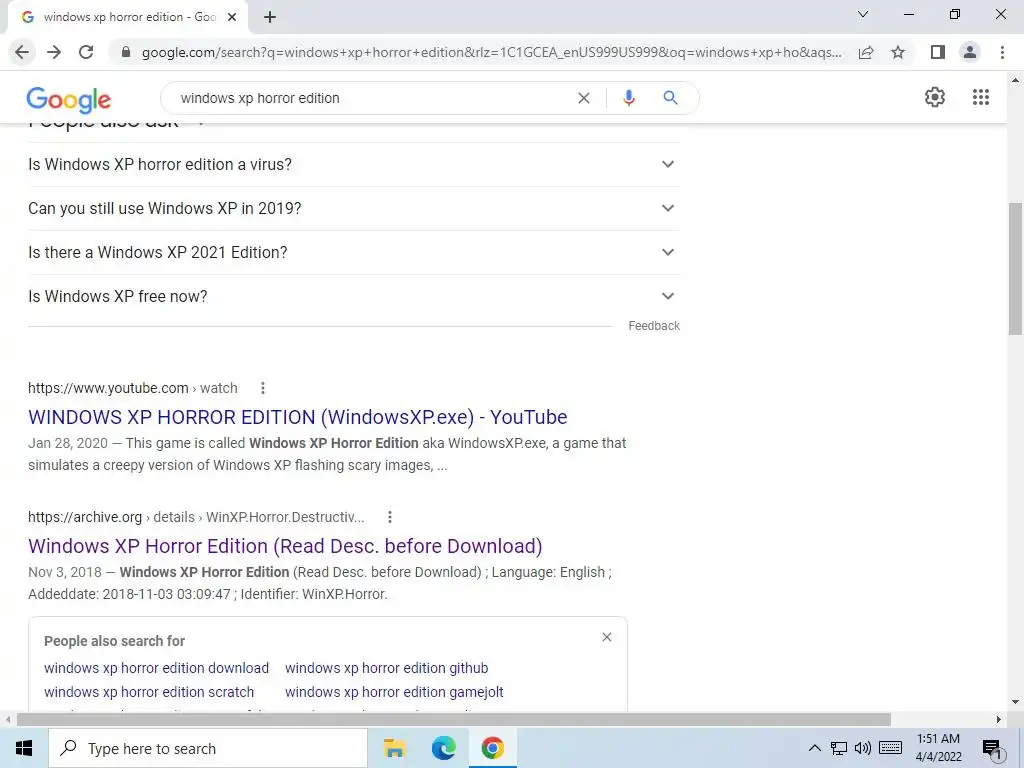Screen dimensions: 1024x768
Task: Open the volume tray icon
Action: click(x=863, y=748)
